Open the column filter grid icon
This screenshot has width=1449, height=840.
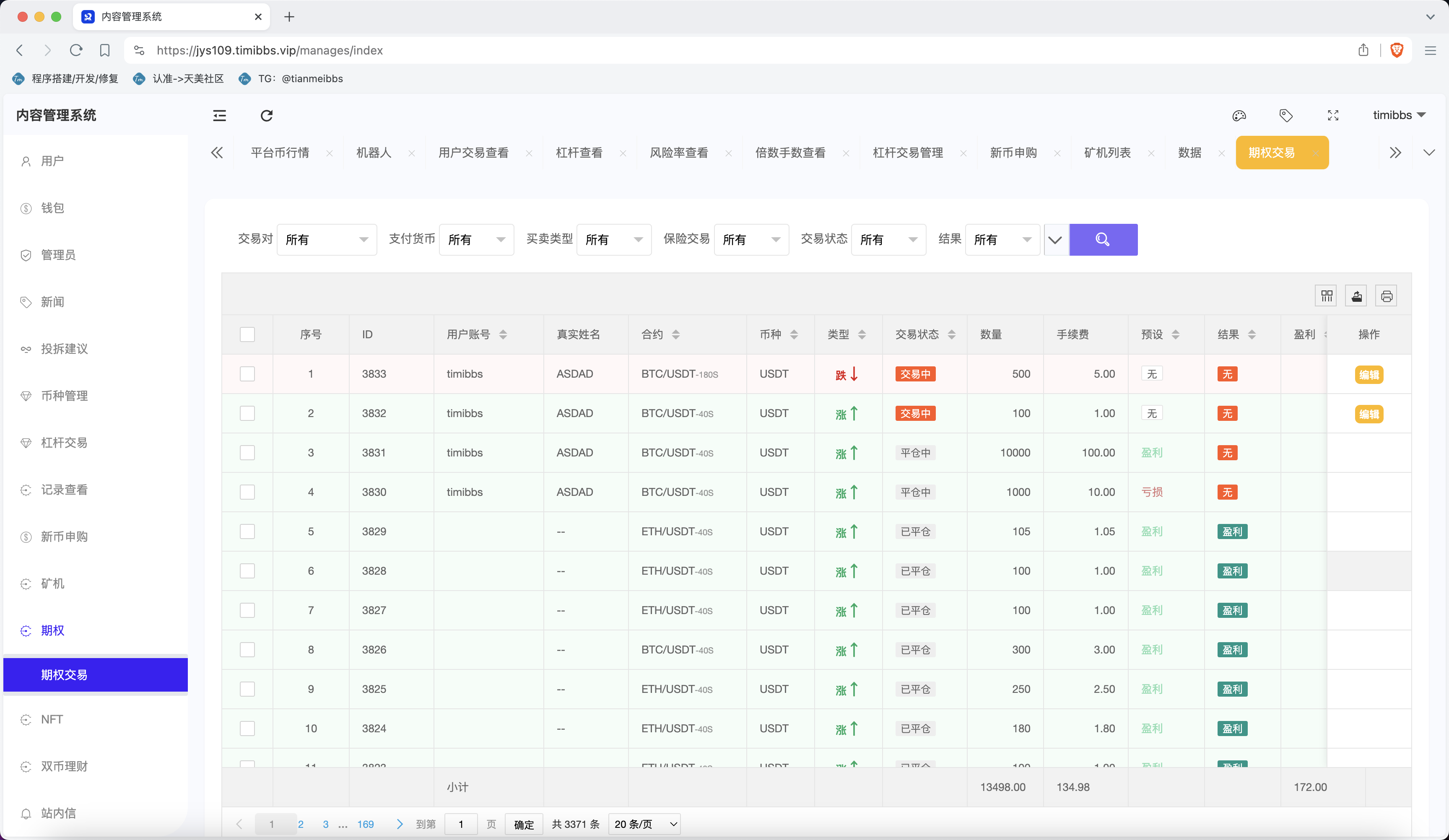click(x=1326, y=296)
